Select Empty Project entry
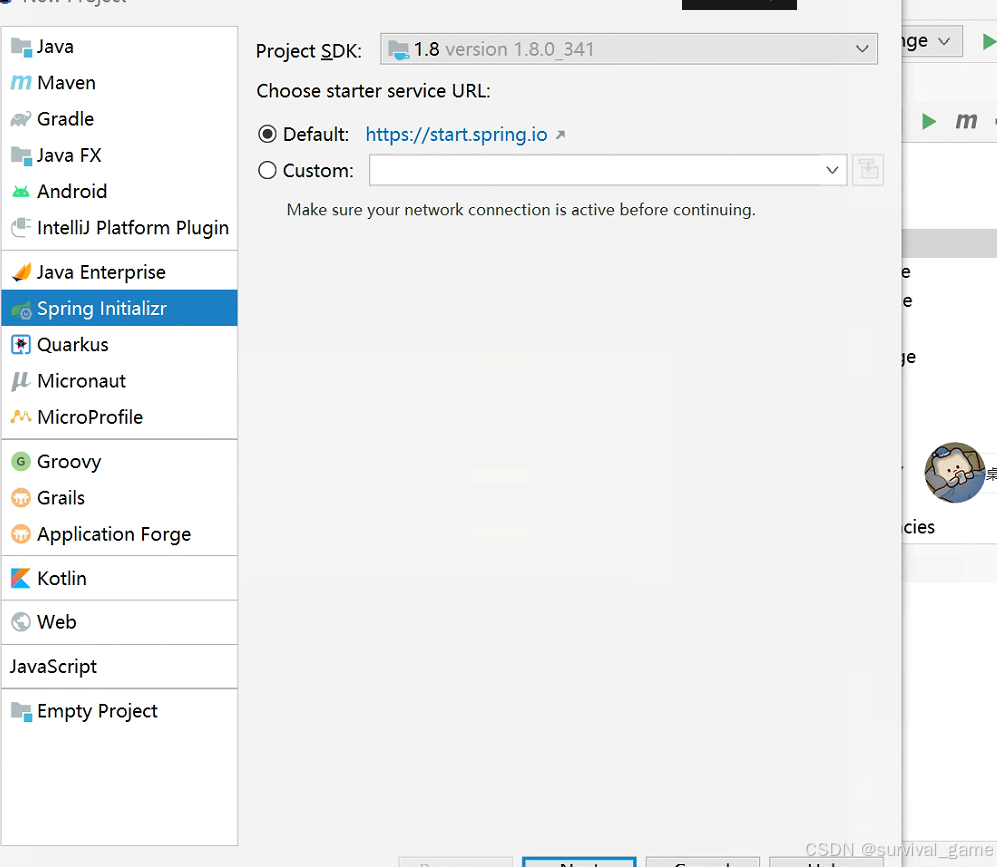The height and width of the screenshot is (867, 997). click(x=120, y=711)
